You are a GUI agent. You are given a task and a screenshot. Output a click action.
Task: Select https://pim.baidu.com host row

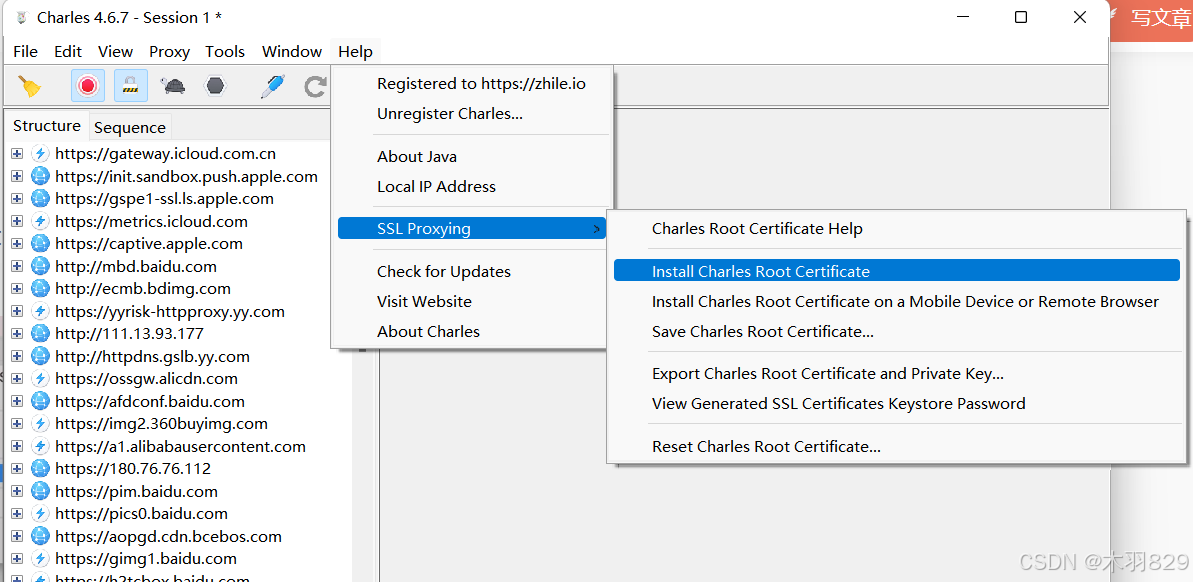[x=136, y=491]
